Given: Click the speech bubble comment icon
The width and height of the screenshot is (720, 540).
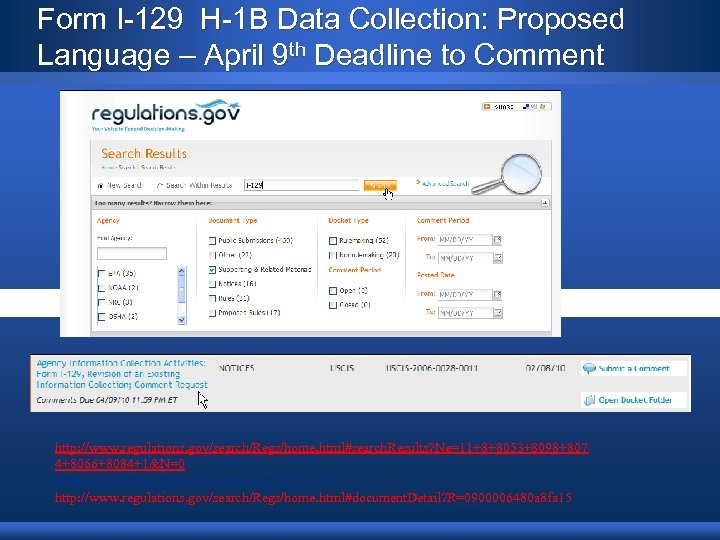Looking at the screenshot, I should coord(589,368).
